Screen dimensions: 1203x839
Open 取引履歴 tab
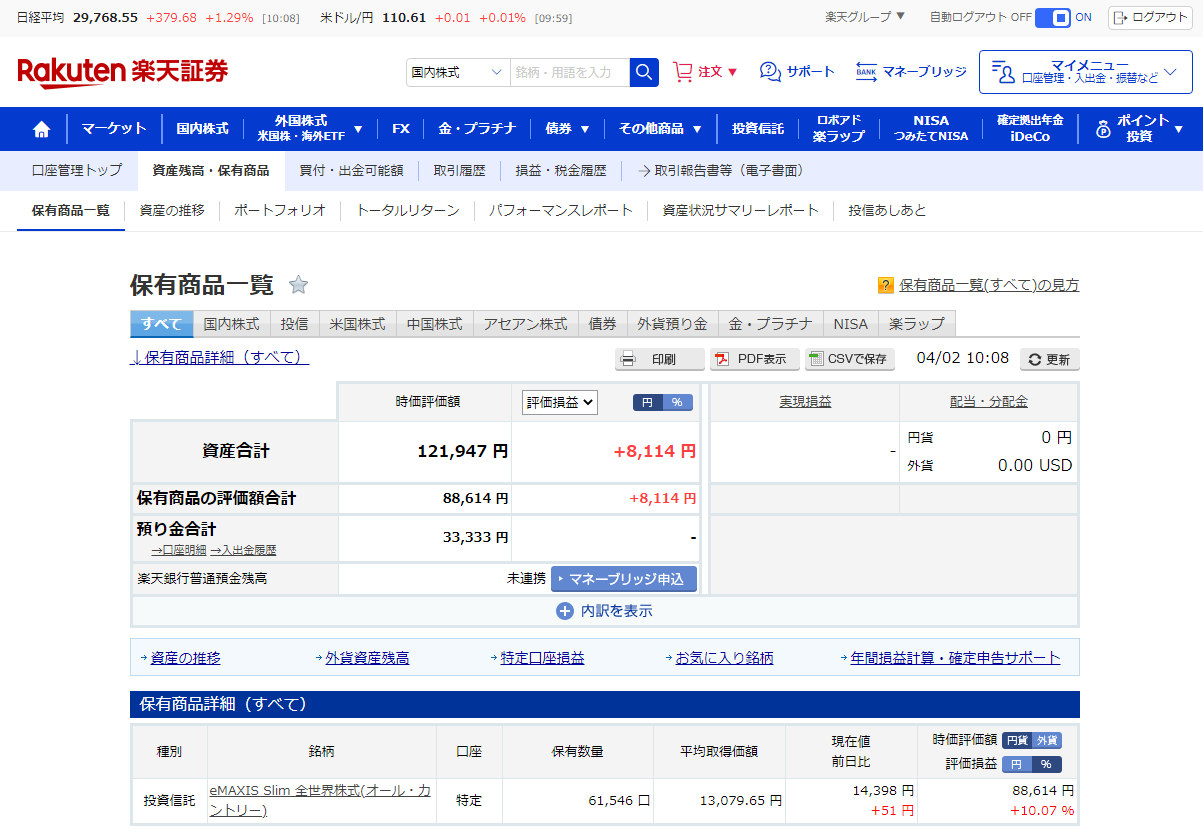(x=459, y=171)
